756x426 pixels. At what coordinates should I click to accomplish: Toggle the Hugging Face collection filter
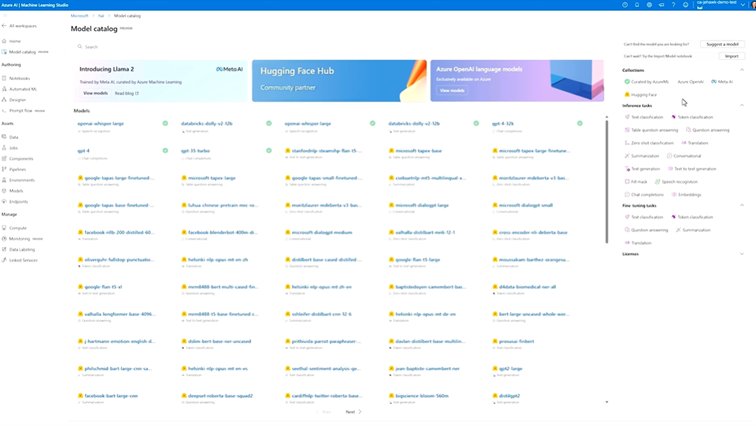pyautogui.click(x=641, y=95)
